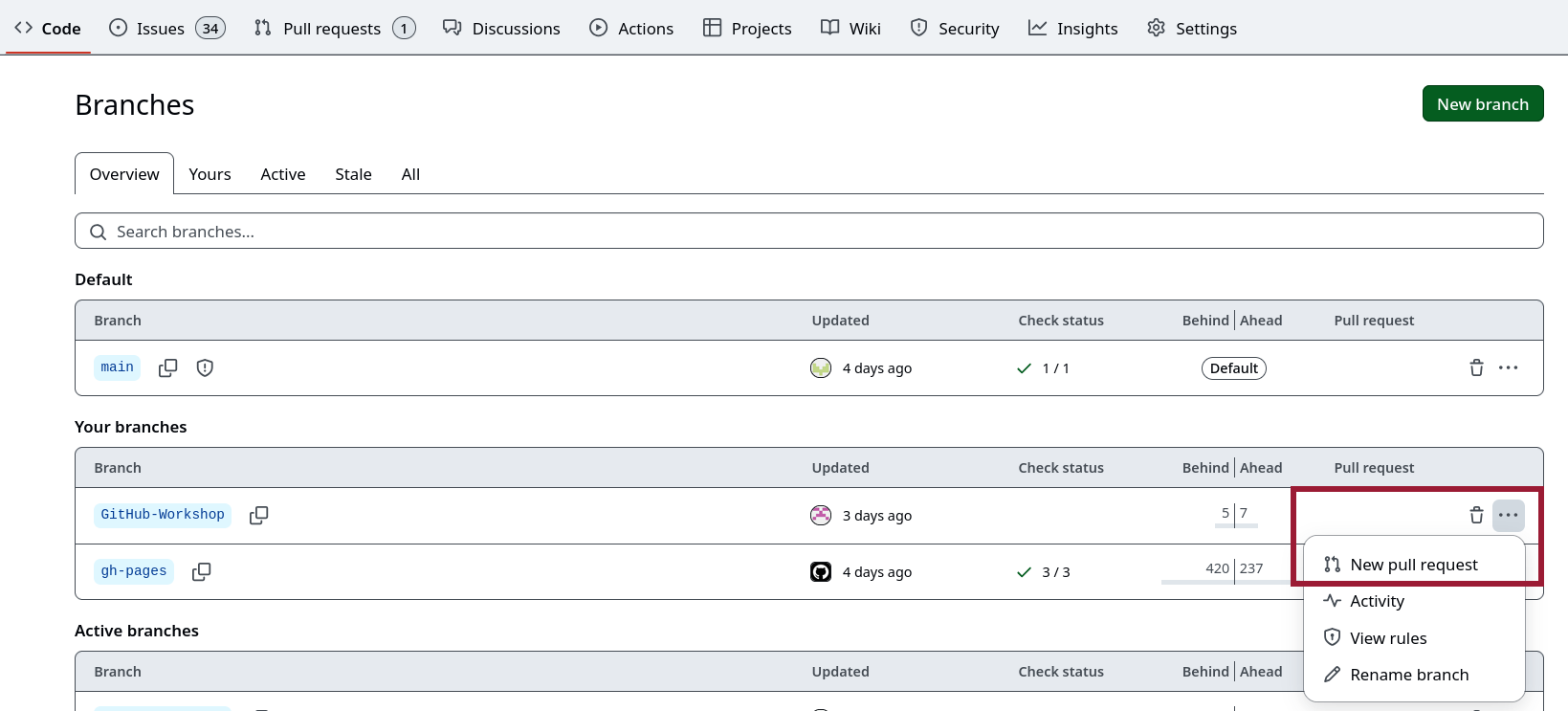Viewport: 1568px width, 711px height.
Task: Copy the GitHub-Workshop branch name
Action: (x=258, y=516)
